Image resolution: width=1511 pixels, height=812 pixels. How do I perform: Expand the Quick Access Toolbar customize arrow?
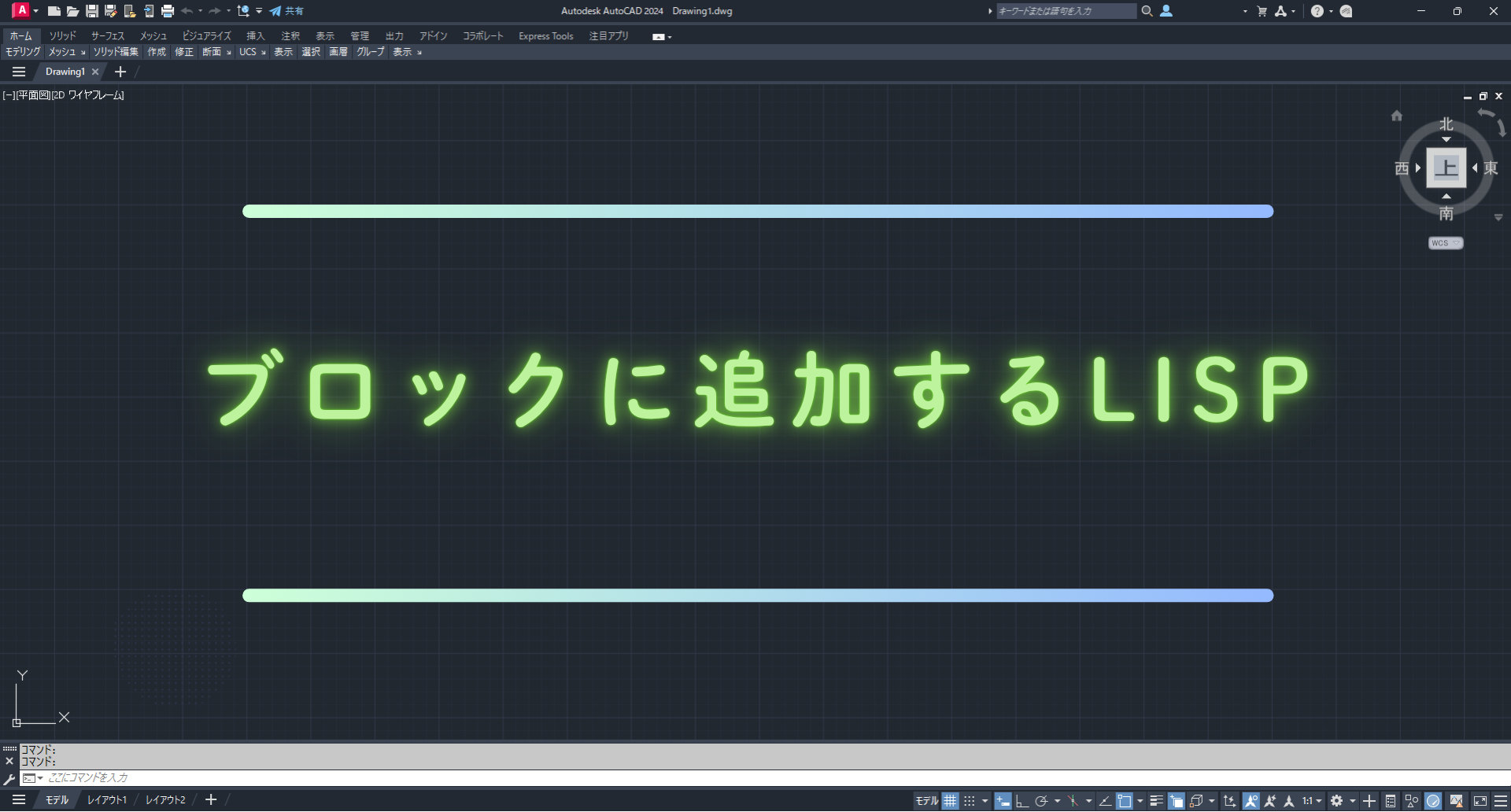[259, 11]
